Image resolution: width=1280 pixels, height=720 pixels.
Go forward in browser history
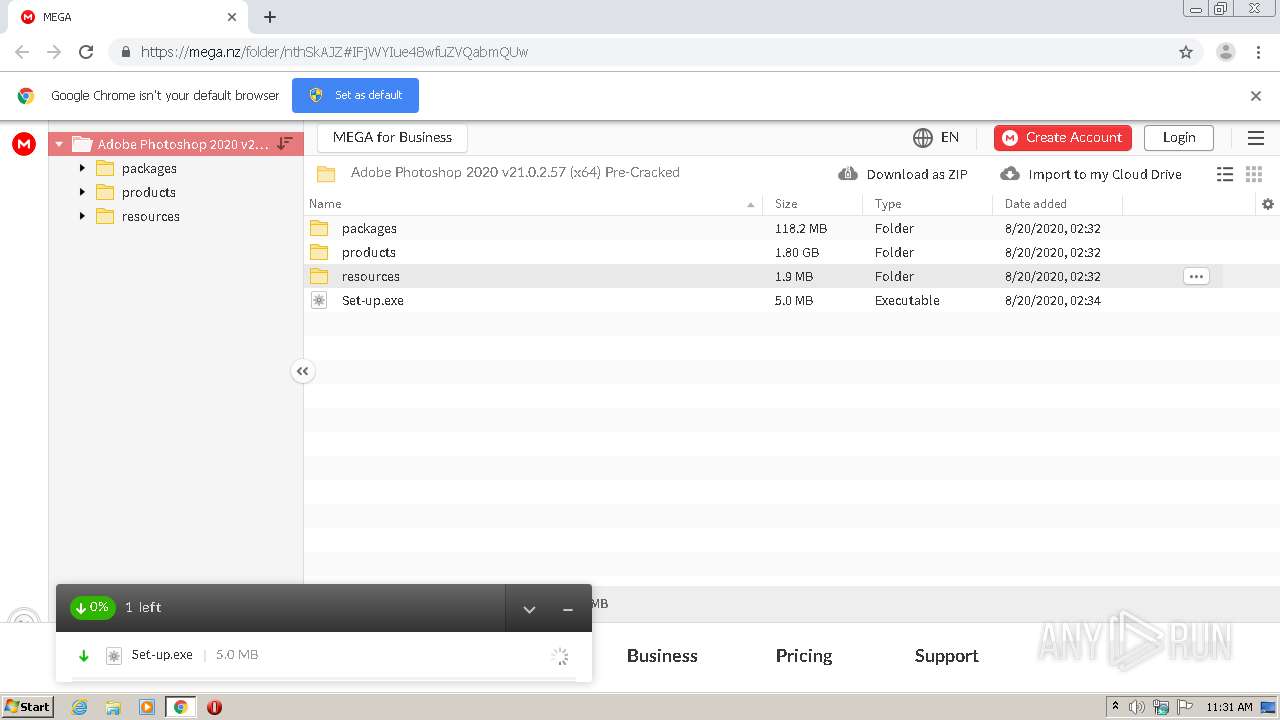[54, 52]
